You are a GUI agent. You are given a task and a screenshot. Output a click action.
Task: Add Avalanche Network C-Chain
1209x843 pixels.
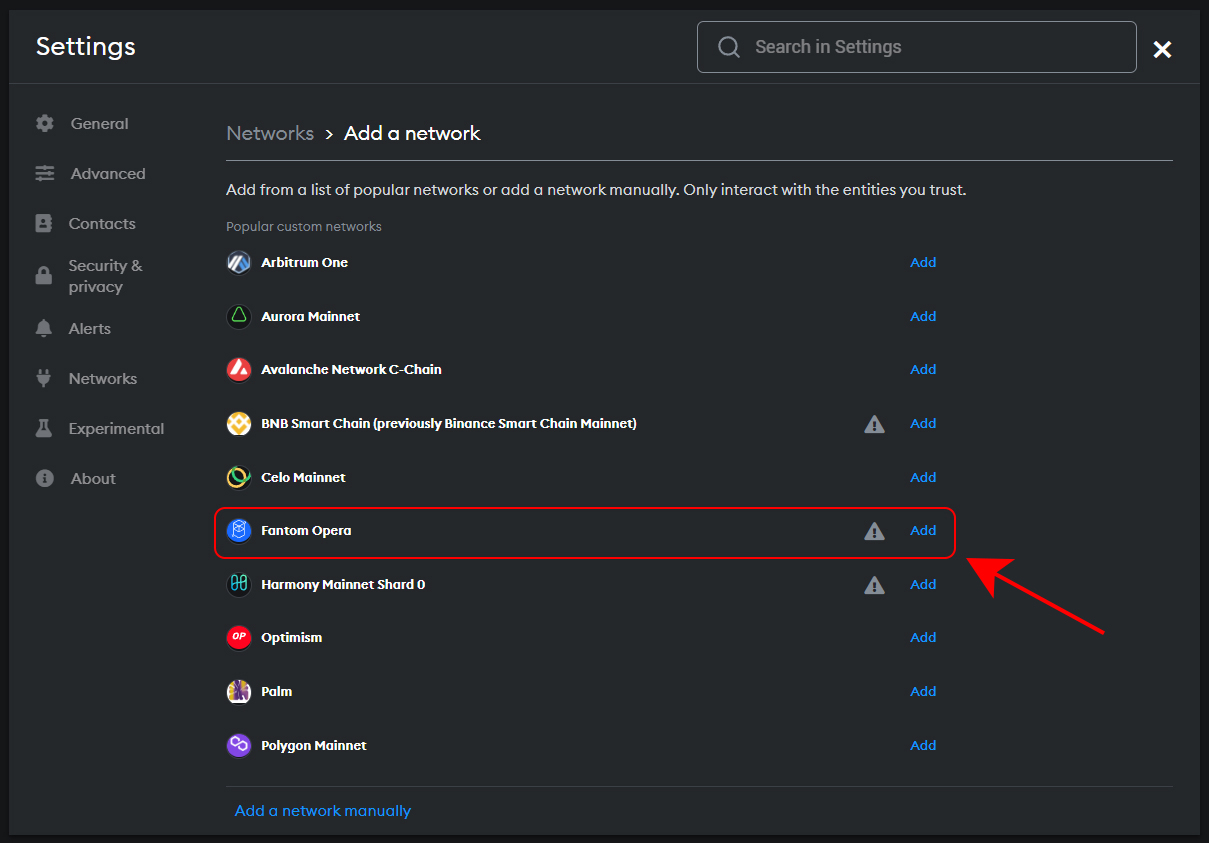coord(923,370)
